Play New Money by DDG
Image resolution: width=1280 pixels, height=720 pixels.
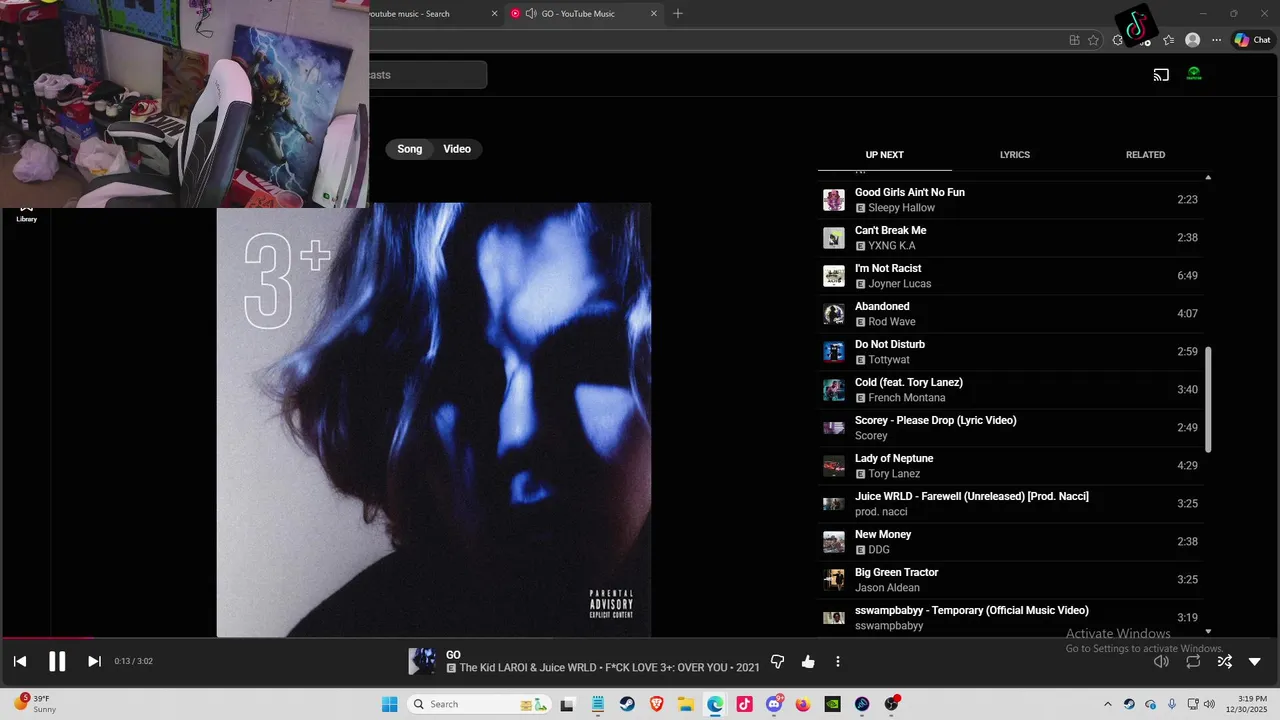[1010, 542]
